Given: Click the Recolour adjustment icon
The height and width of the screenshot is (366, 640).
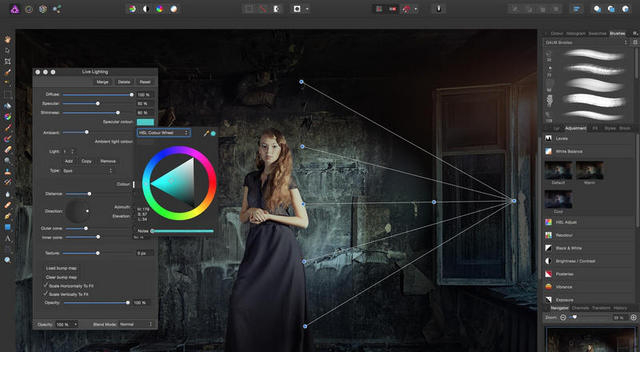Looking at the screenshot, I should pyautogui.click(x=549, y=235).
